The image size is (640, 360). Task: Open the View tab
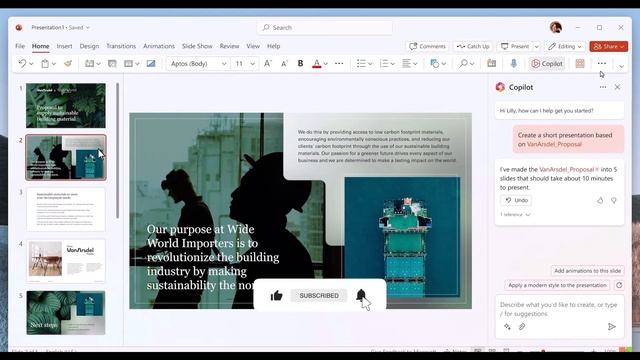(253, 46)
